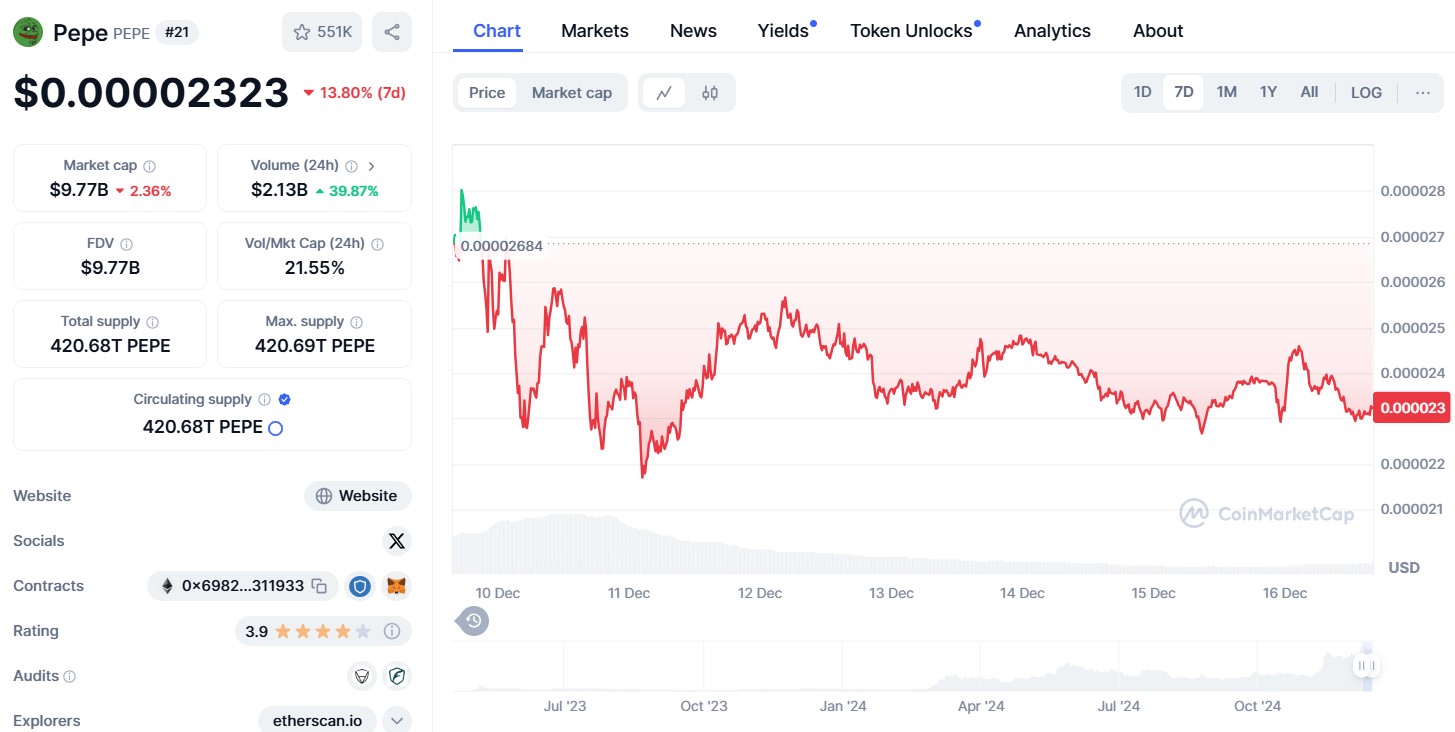This screenshot has height=732, width=1455.
Task: Show Total supply info icon
Action: point(153,322)
